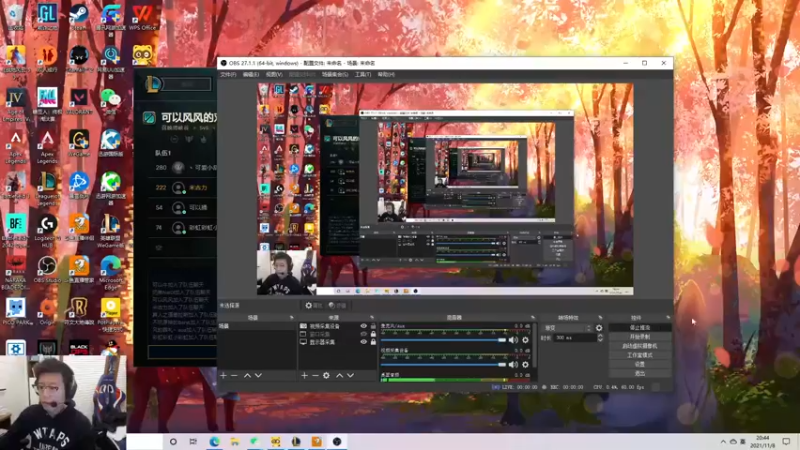Open settings gear of the first mixer track
This screenshot has height=450, width=800.
coord(526,340)
